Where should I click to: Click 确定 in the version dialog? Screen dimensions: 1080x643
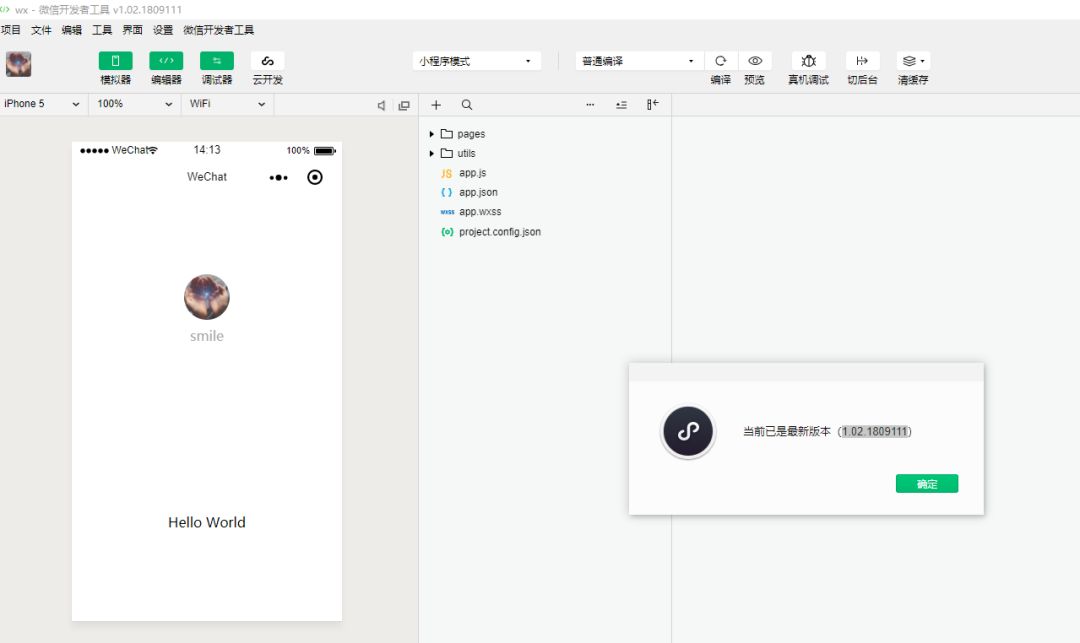click(x=926, y=484)
